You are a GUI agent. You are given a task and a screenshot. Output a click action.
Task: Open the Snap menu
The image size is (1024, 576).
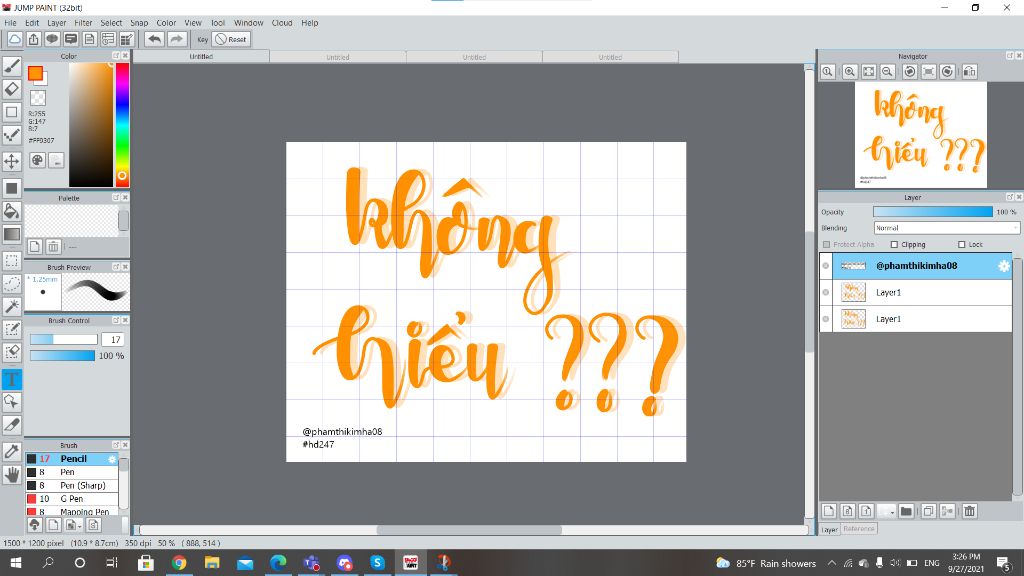pyautogui.click(x=139, y=23)
